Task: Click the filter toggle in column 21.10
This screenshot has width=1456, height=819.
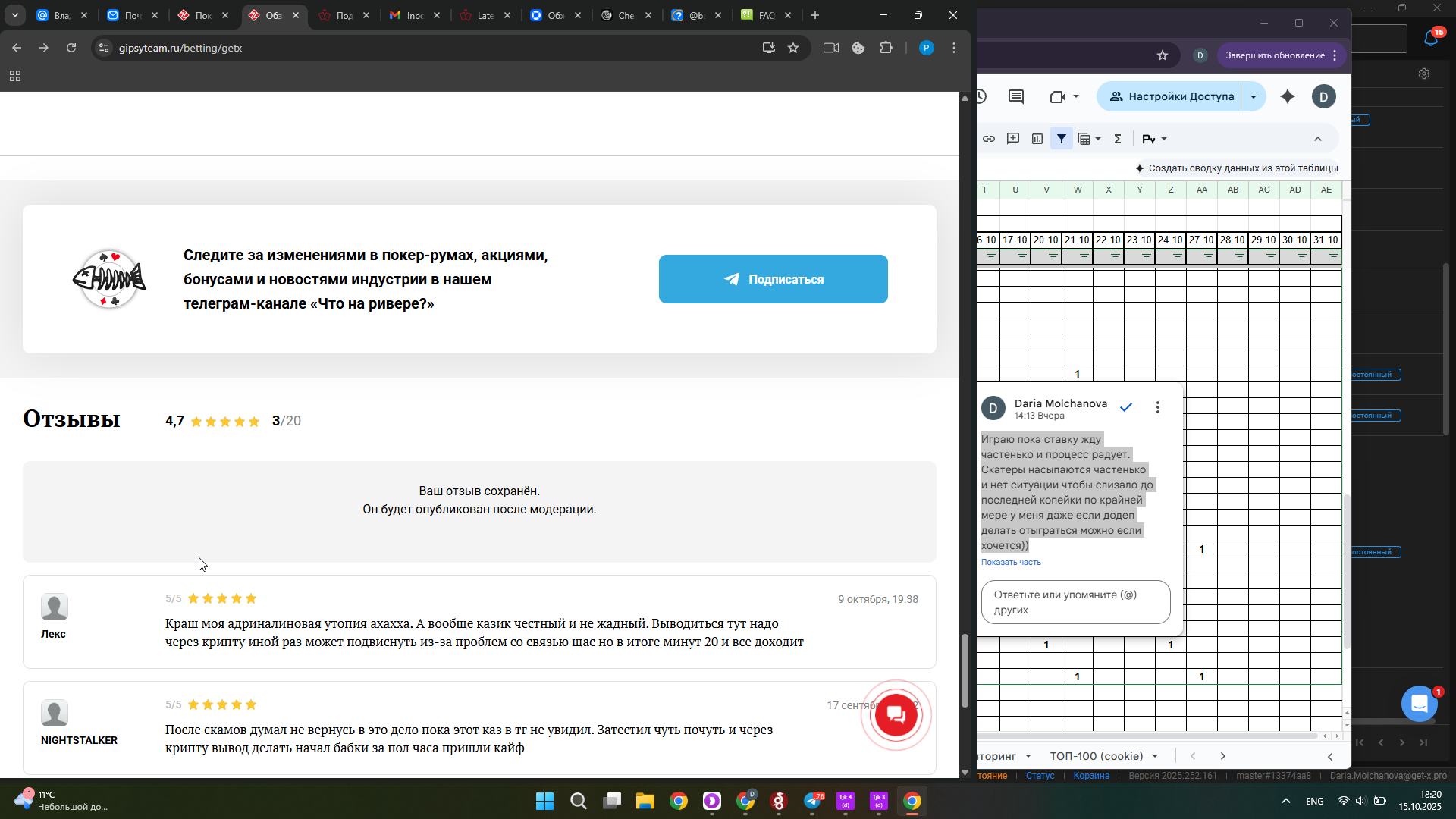Action: click(1084, 257)
